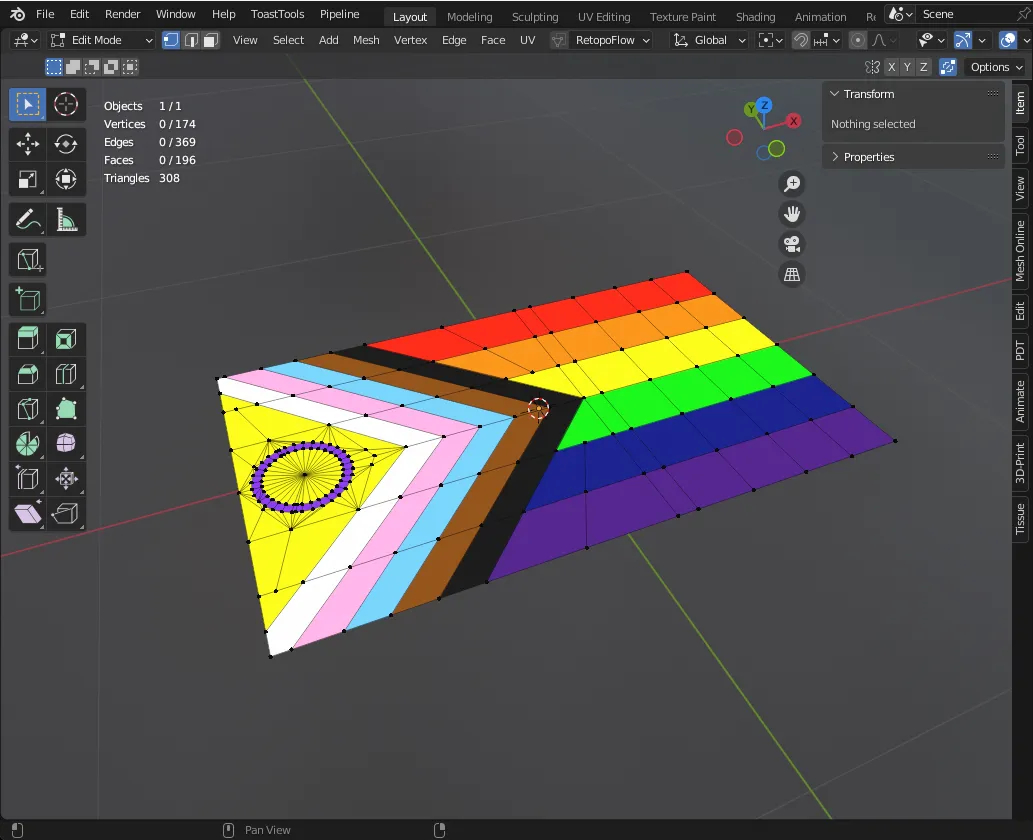
Task: Select the Move tool
Action: point(28,144)
